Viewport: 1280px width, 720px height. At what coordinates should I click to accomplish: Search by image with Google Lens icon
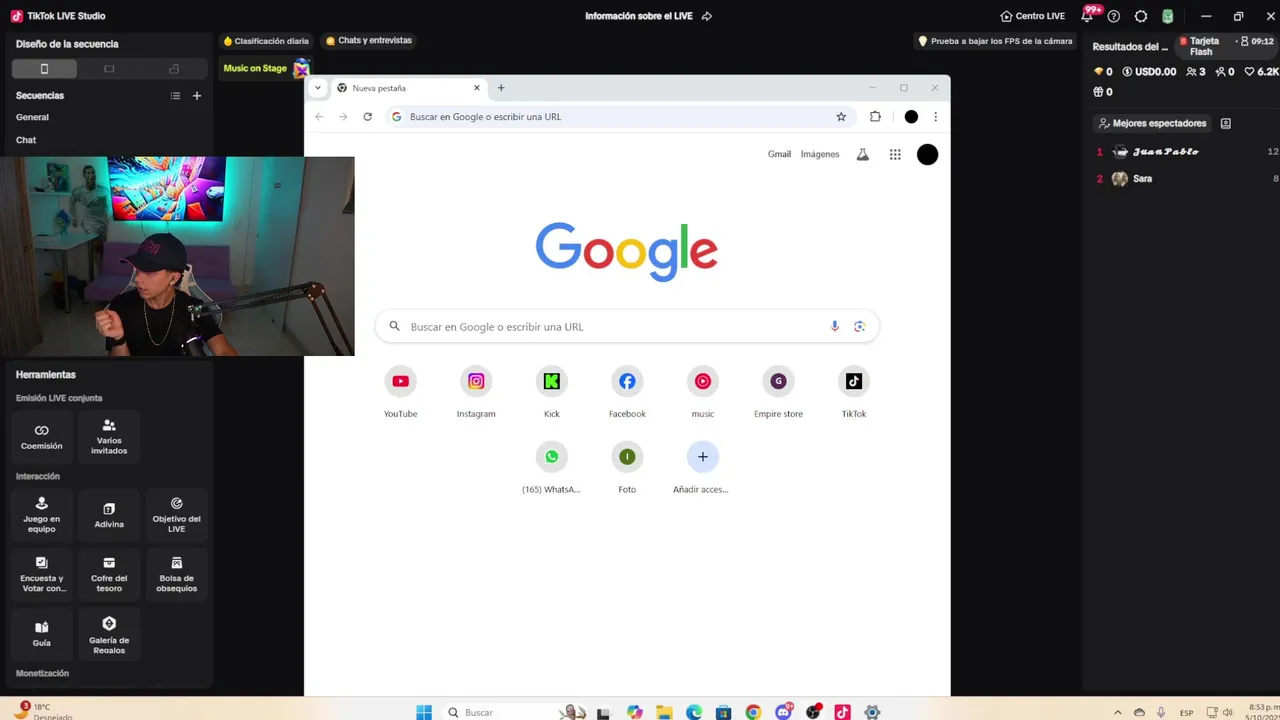859,326
